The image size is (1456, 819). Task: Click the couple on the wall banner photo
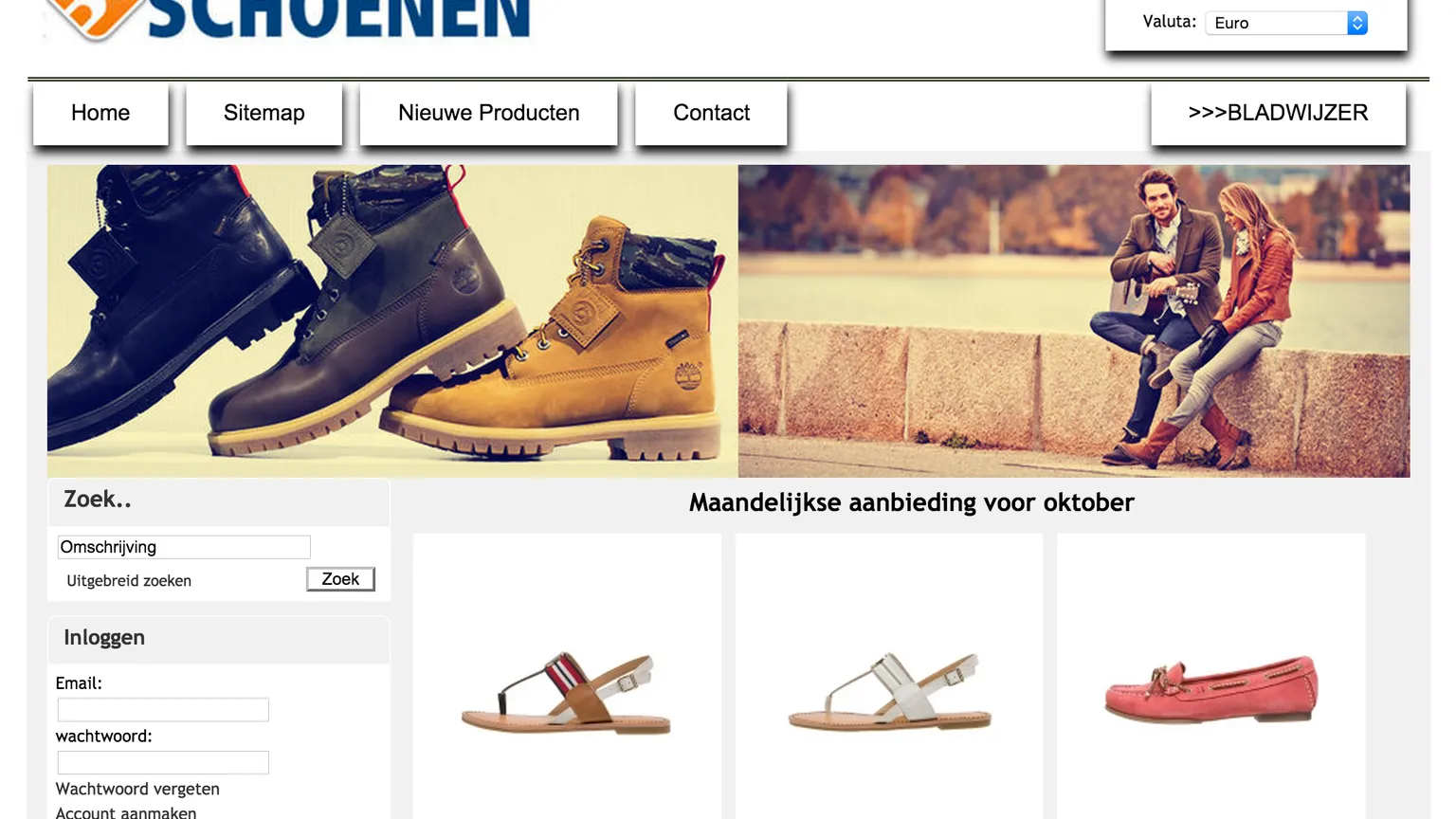[1074, 321]
